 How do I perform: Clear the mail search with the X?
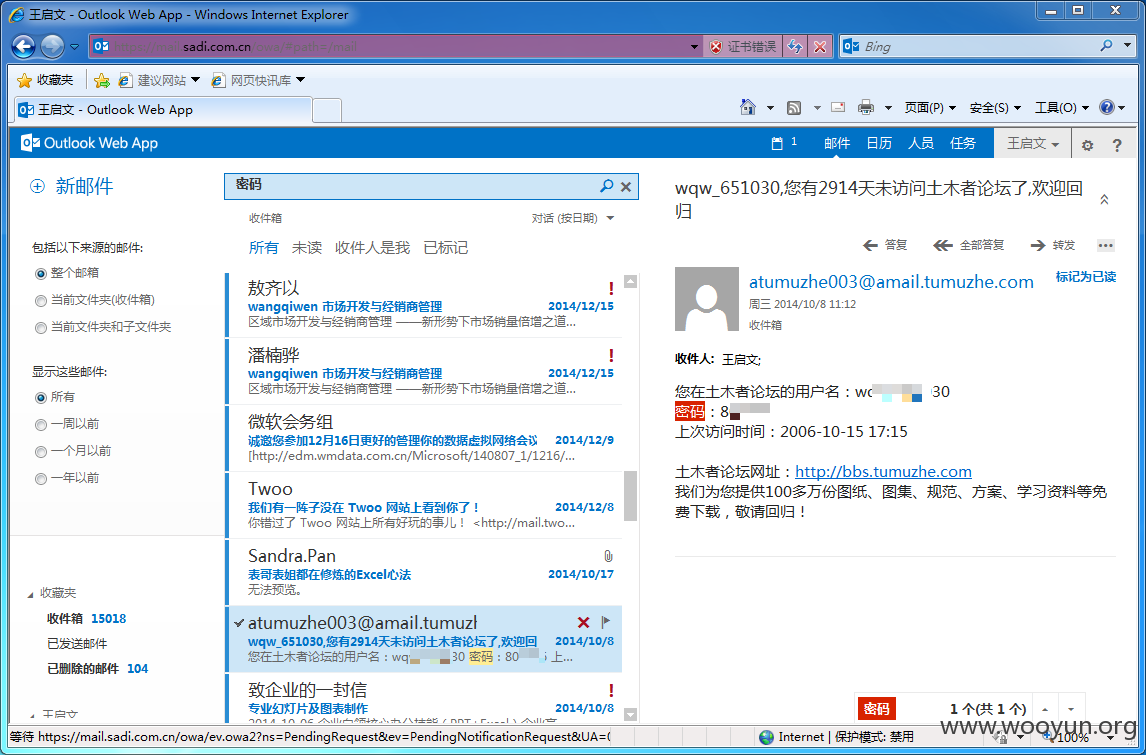pos(626,187)
